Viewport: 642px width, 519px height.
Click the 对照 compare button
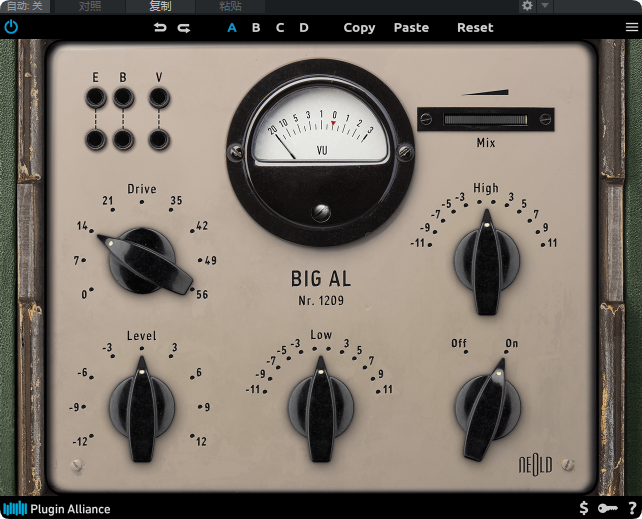click(x=90, y=6)
